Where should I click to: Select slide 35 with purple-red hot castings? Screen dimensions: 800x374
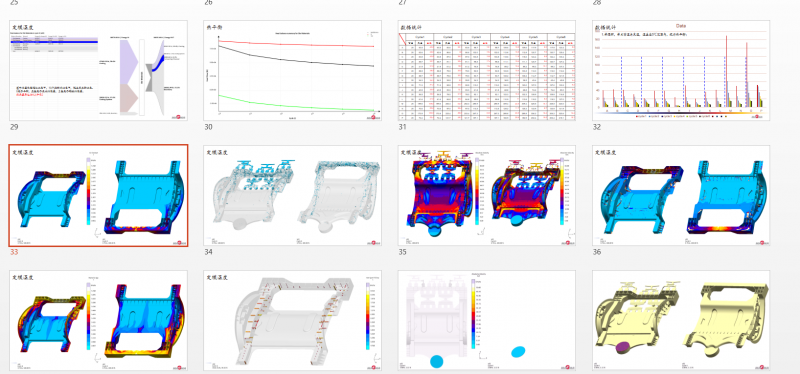[x=487, y=195]
